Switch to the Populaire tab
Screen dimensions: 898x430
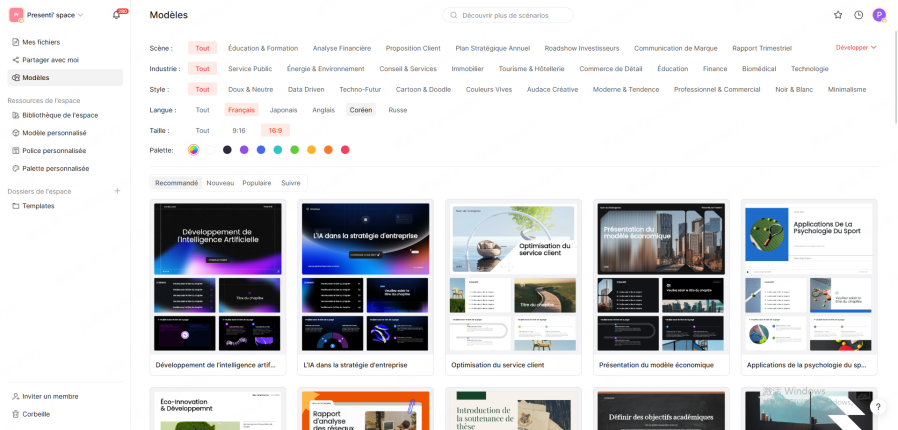[257, 183]
